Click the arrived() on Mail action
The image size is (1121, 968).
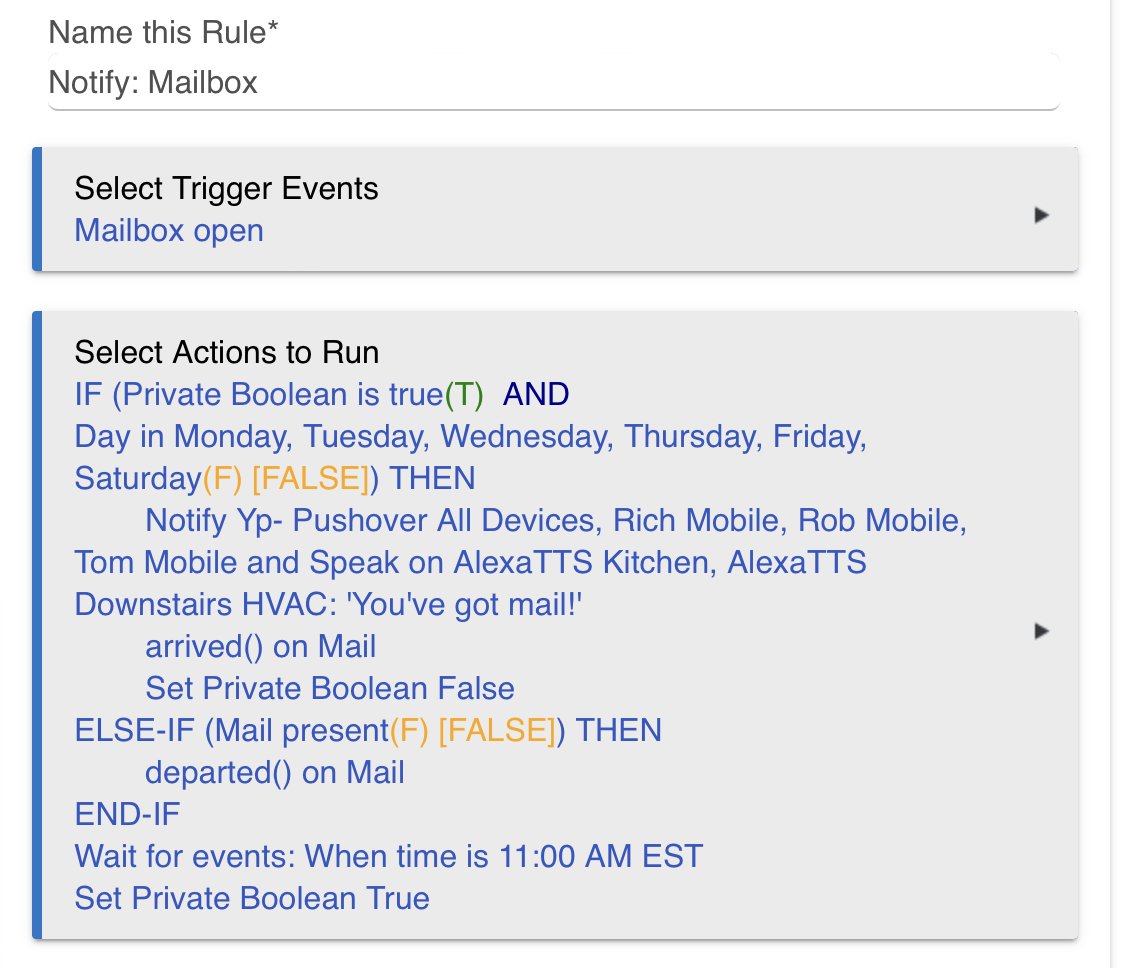click(260, 647)
